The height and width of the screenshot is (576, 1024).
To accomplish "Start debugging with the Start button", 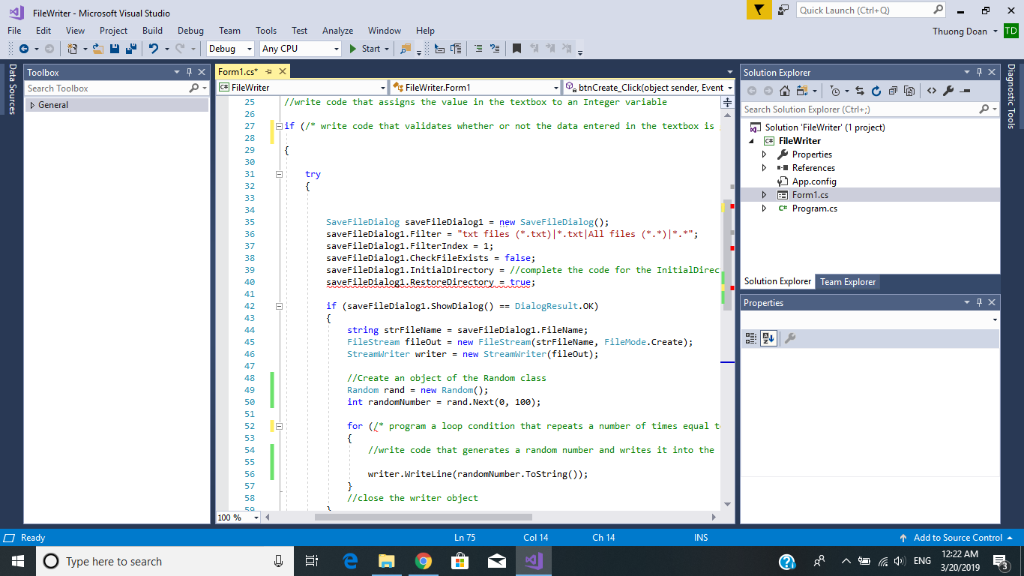I will [x=369, y=49].
